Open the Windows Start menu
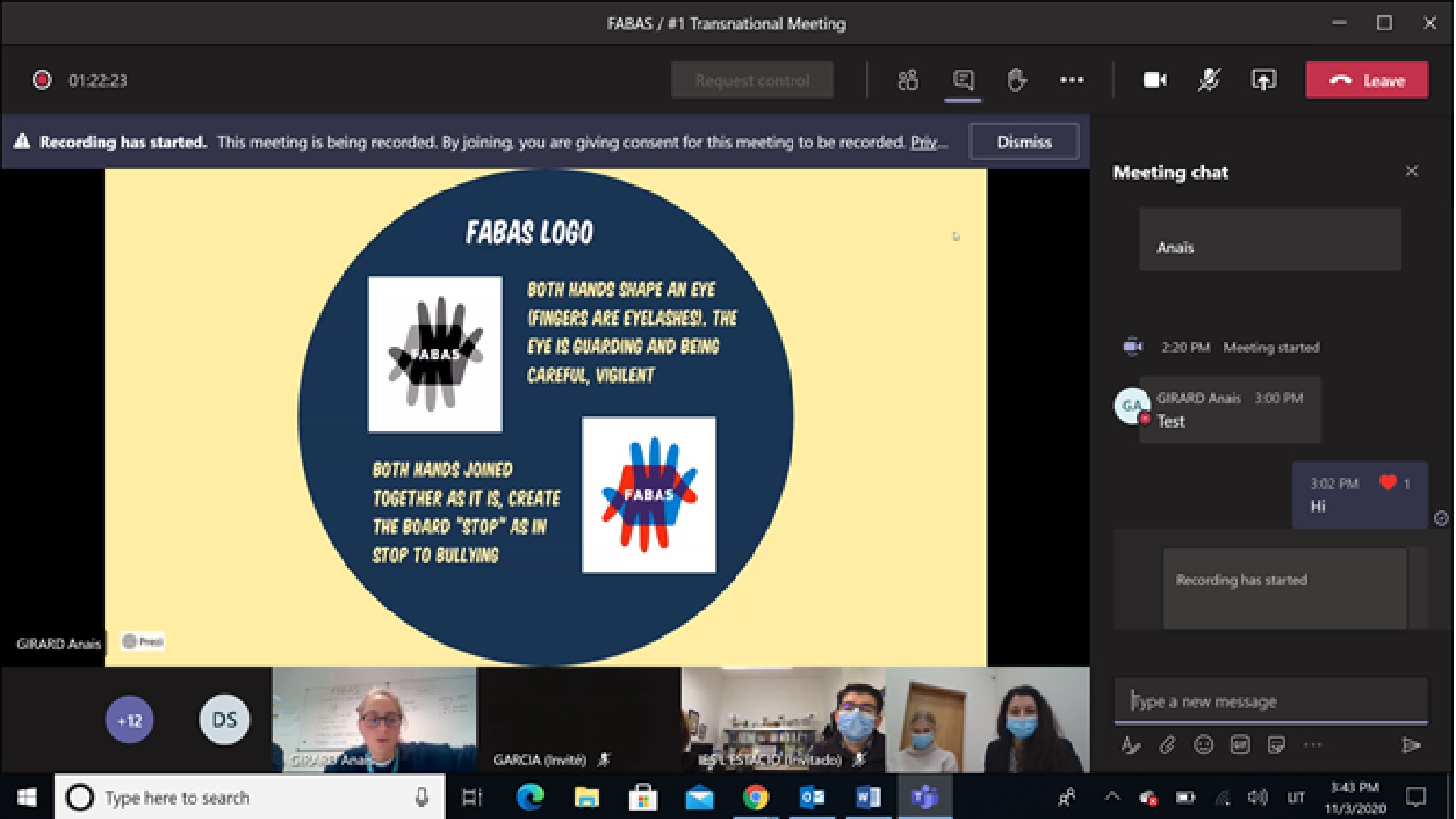 [27, 797]
